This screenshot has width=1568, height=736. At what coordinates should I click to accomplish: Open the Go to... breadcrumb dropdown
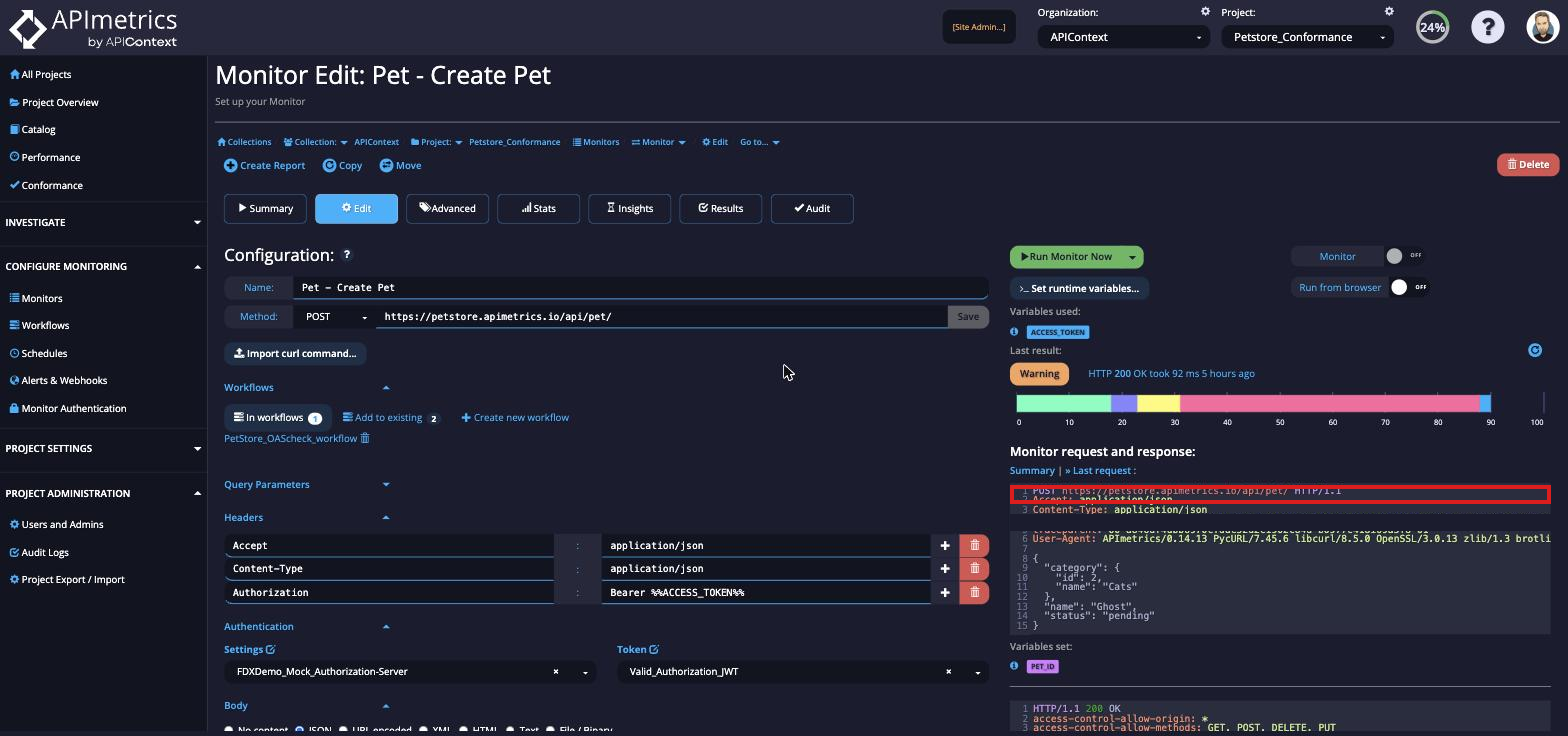[760, 142]
